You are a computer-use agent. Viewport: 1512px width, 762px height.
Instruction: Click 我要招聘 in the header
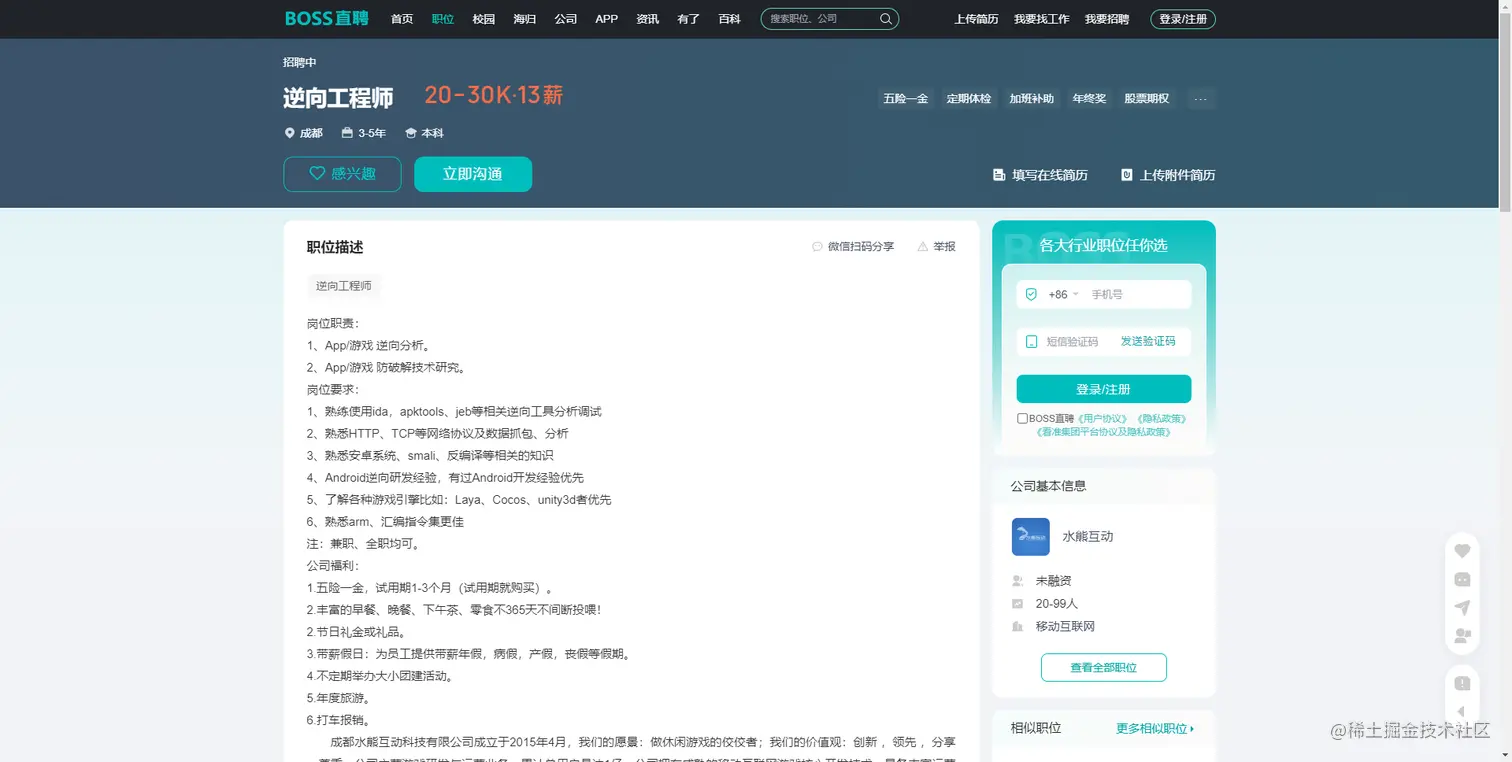(1107, 19)
